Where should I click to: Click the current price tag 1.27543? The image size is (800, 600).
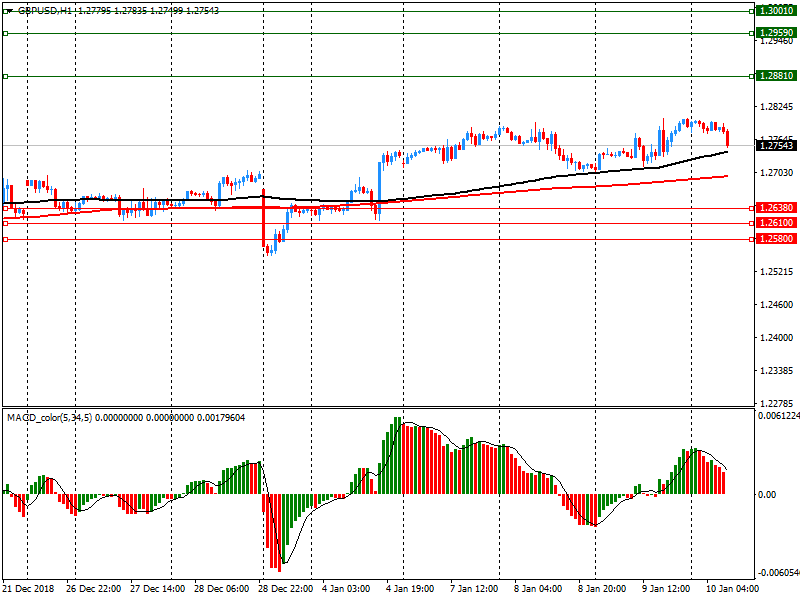point(776,146)
